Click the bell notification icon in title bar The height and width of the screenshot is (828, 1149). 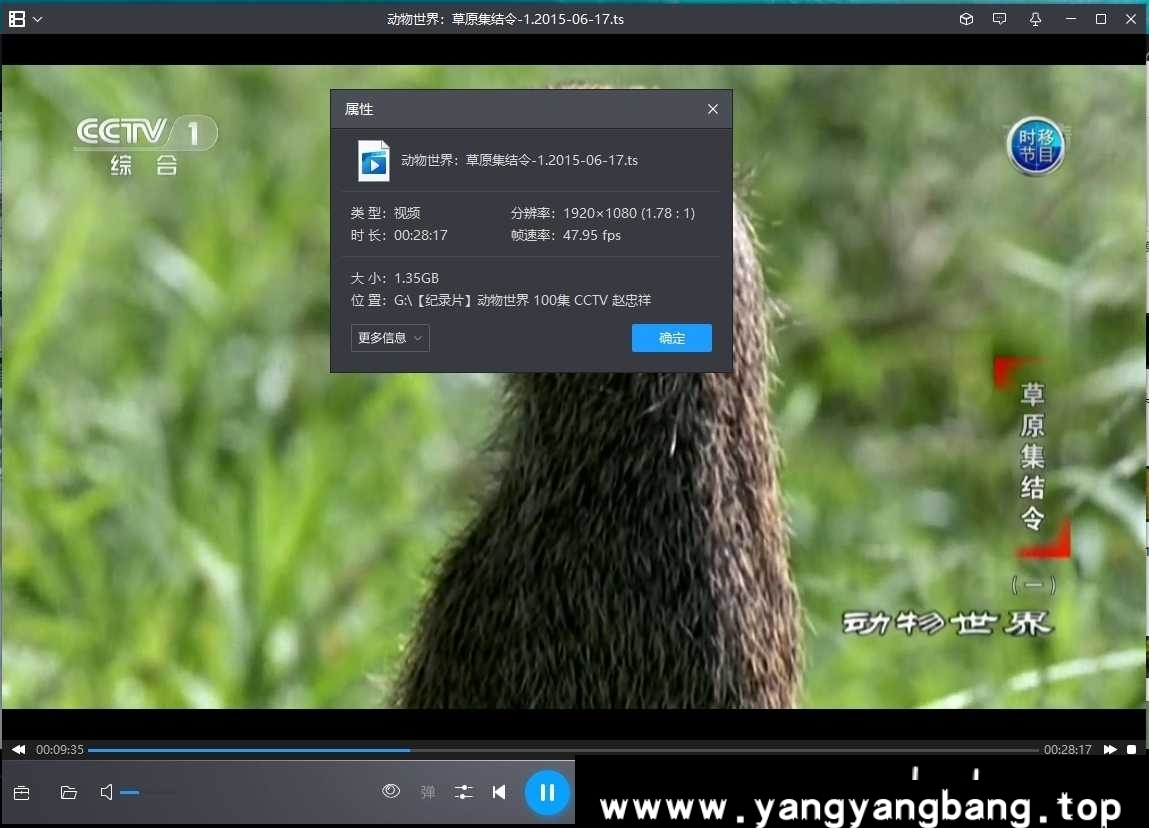click(1035, 18)
